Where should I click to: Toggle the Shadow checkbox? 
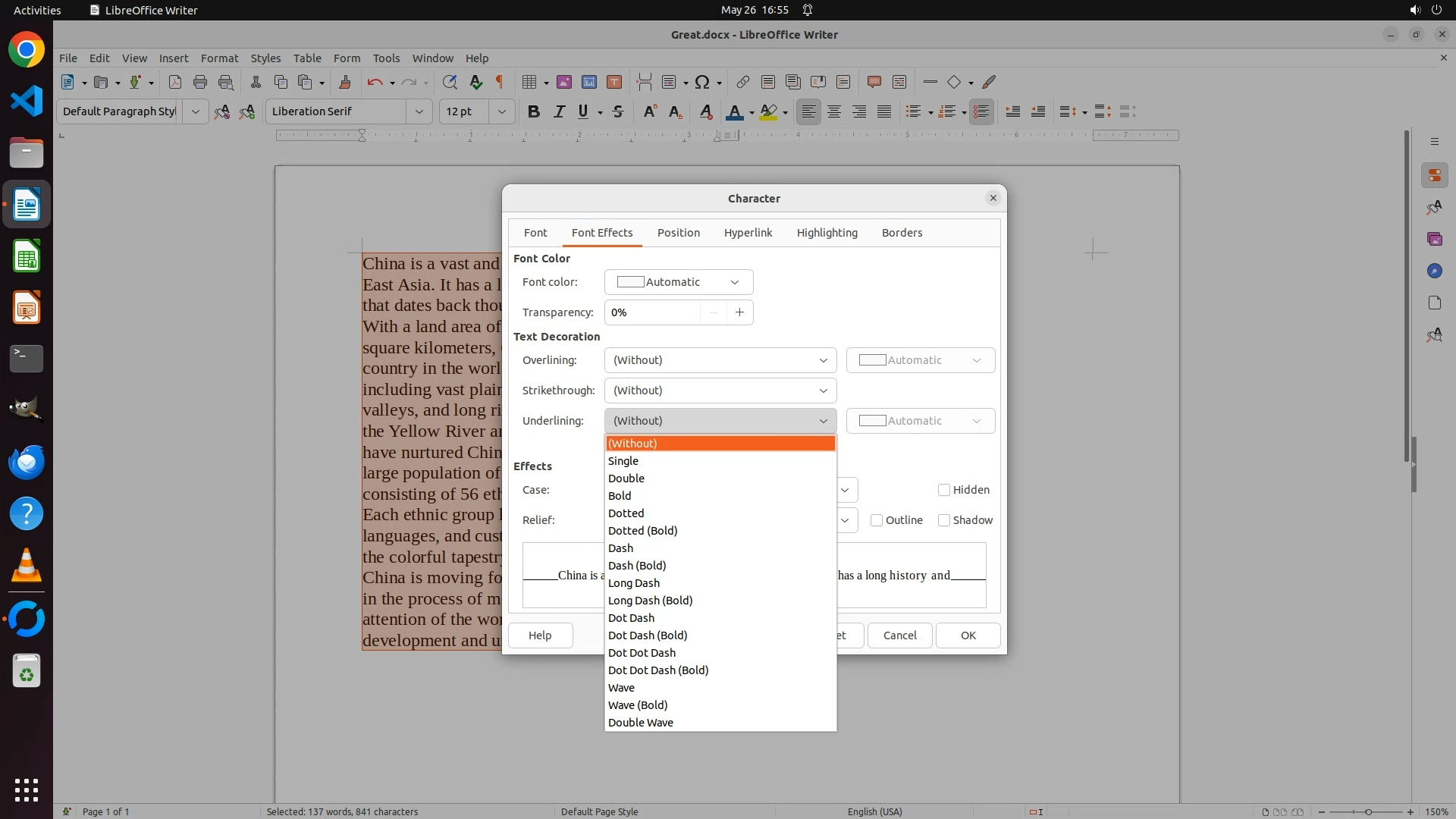pyautogui.click(x=944, y=520)
